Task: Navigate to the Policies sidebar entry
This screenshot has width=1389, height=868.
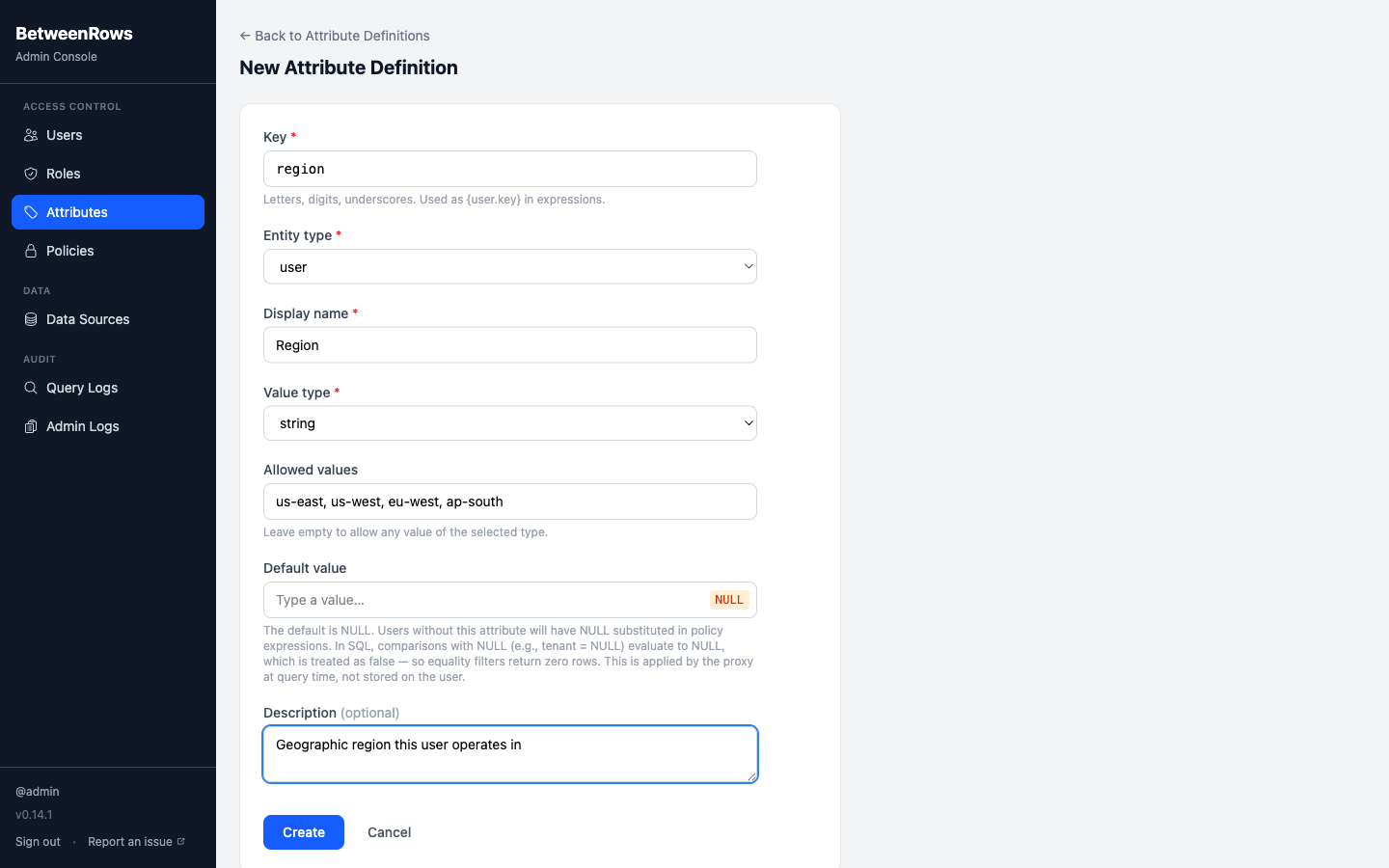Action: 69,251
